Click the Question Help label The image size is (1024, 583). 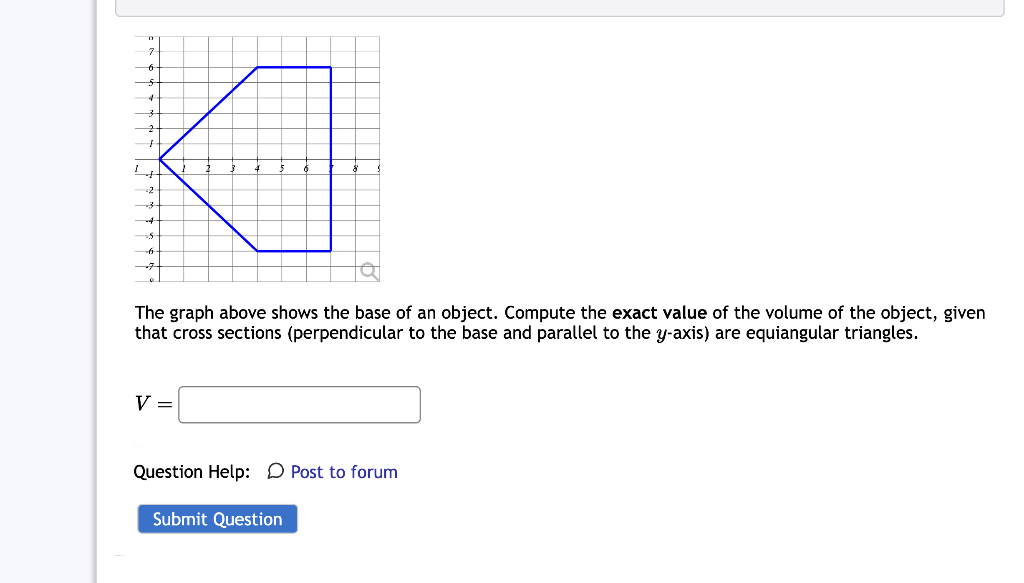(190, 471)
